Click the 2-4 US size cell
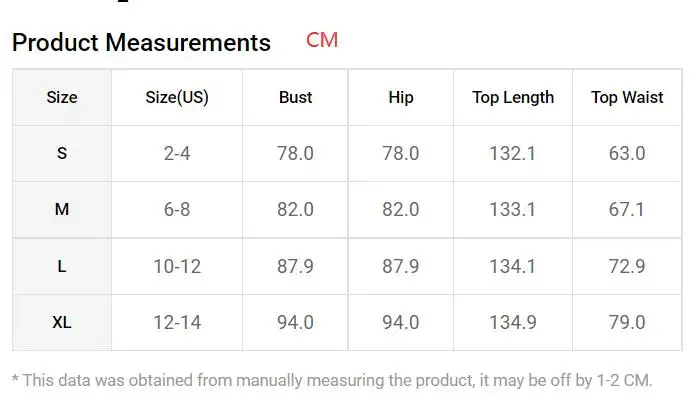The height and width of the screenshot is (410, 696). [177, 154]
